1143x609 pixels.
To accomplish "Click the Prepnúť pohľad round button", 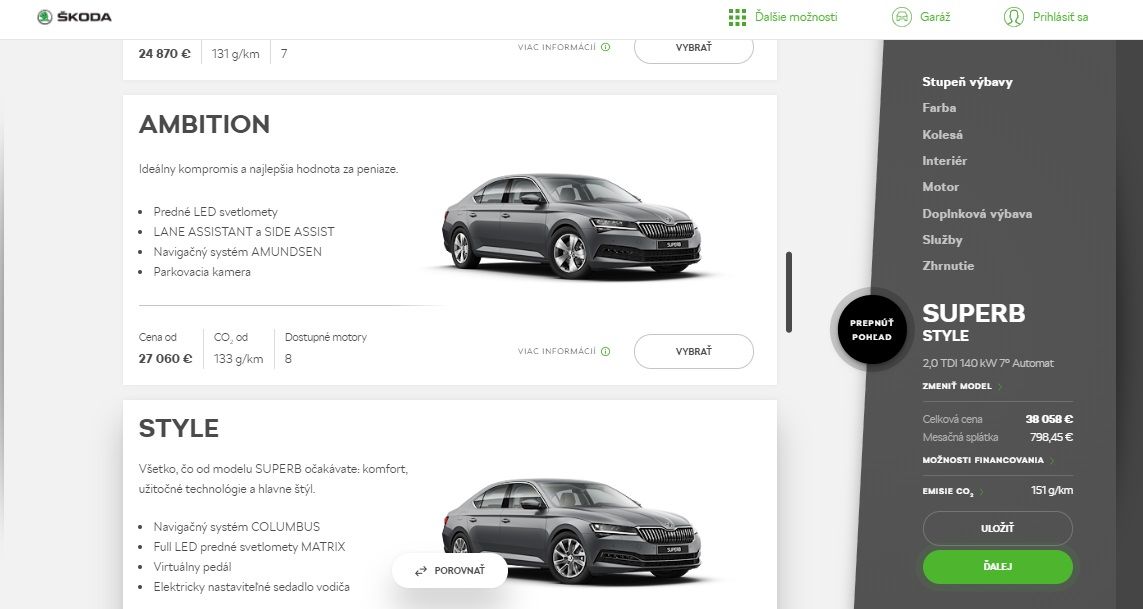I will click(x=871, y=330).
